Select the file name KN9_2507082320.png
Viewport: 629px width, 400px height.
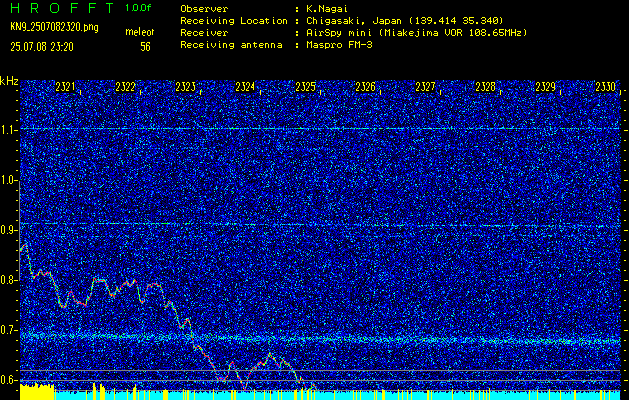click(54, 27)
